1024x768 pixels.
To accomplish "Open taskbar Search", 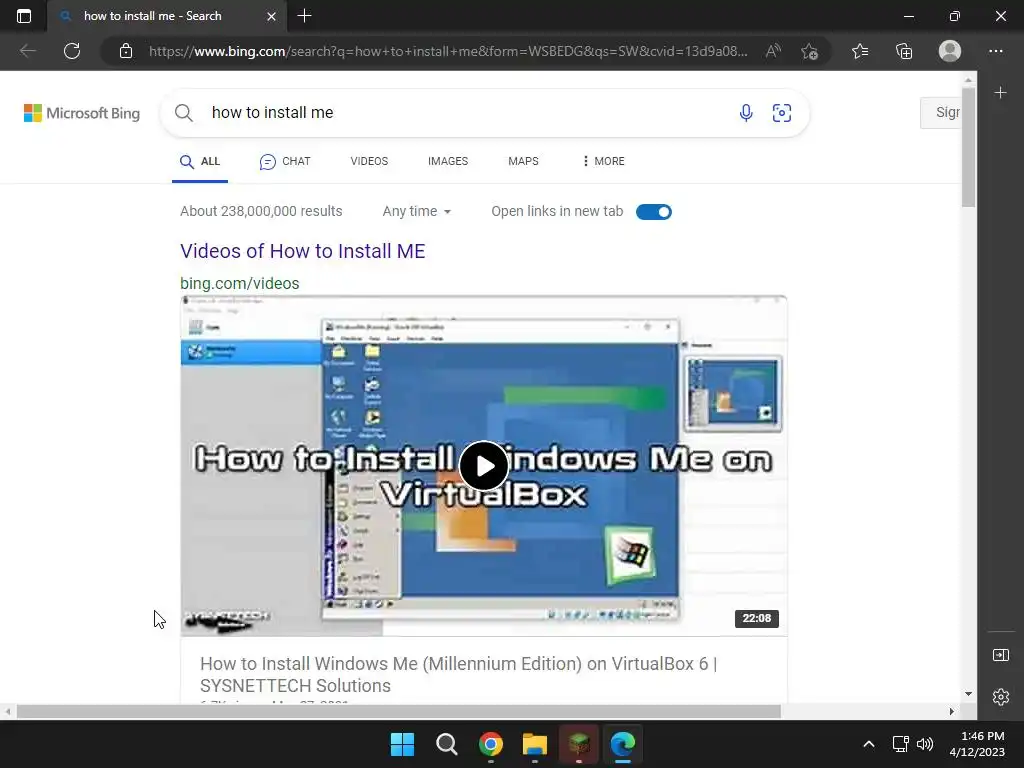I will click(447, 744).
